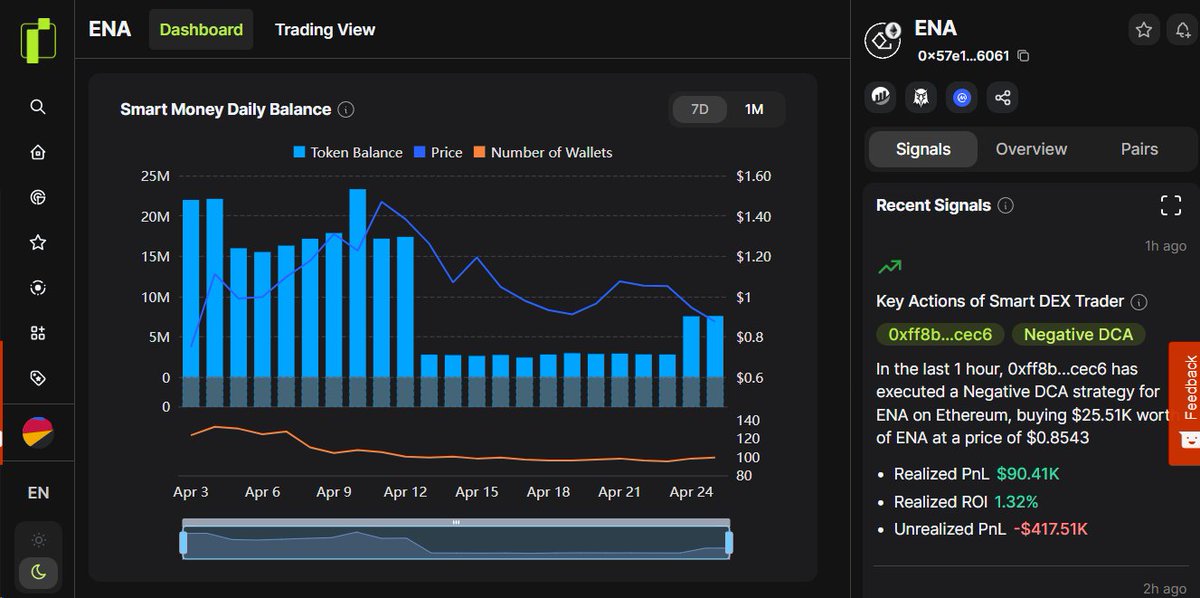Toggle Price legend series
Image resolution: width=1200 pixels, height=598 pixels.
click(438, 152)
